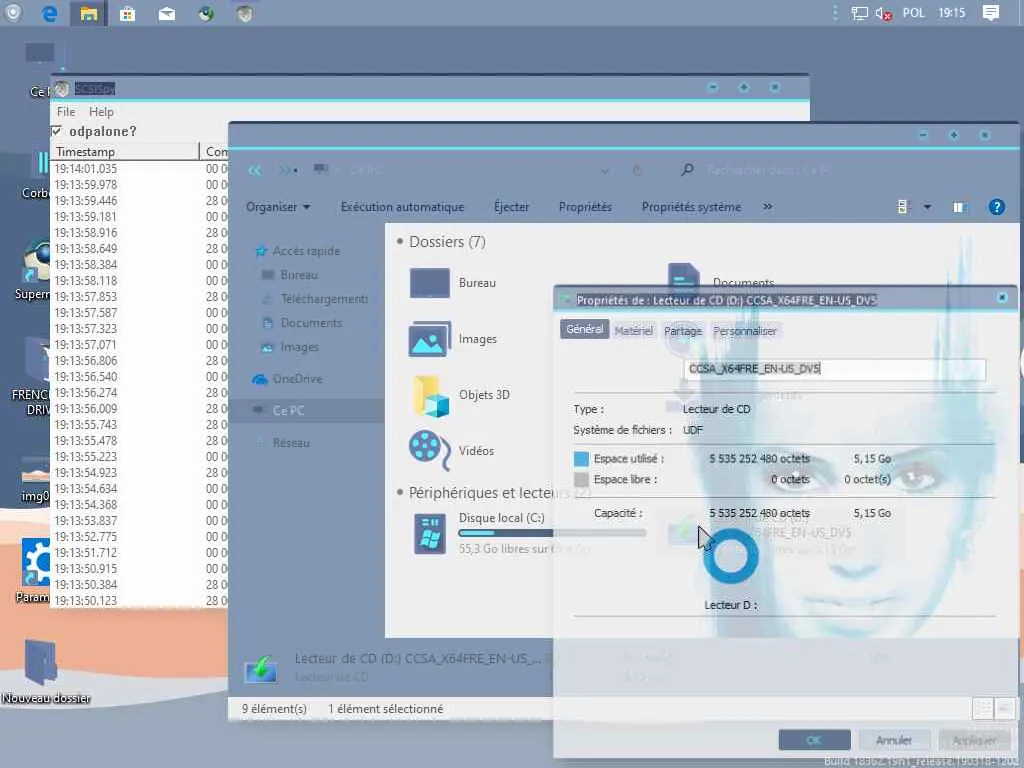Open Edge browser from taskbar
The image size is (1024, 768).
coord(49,13)
